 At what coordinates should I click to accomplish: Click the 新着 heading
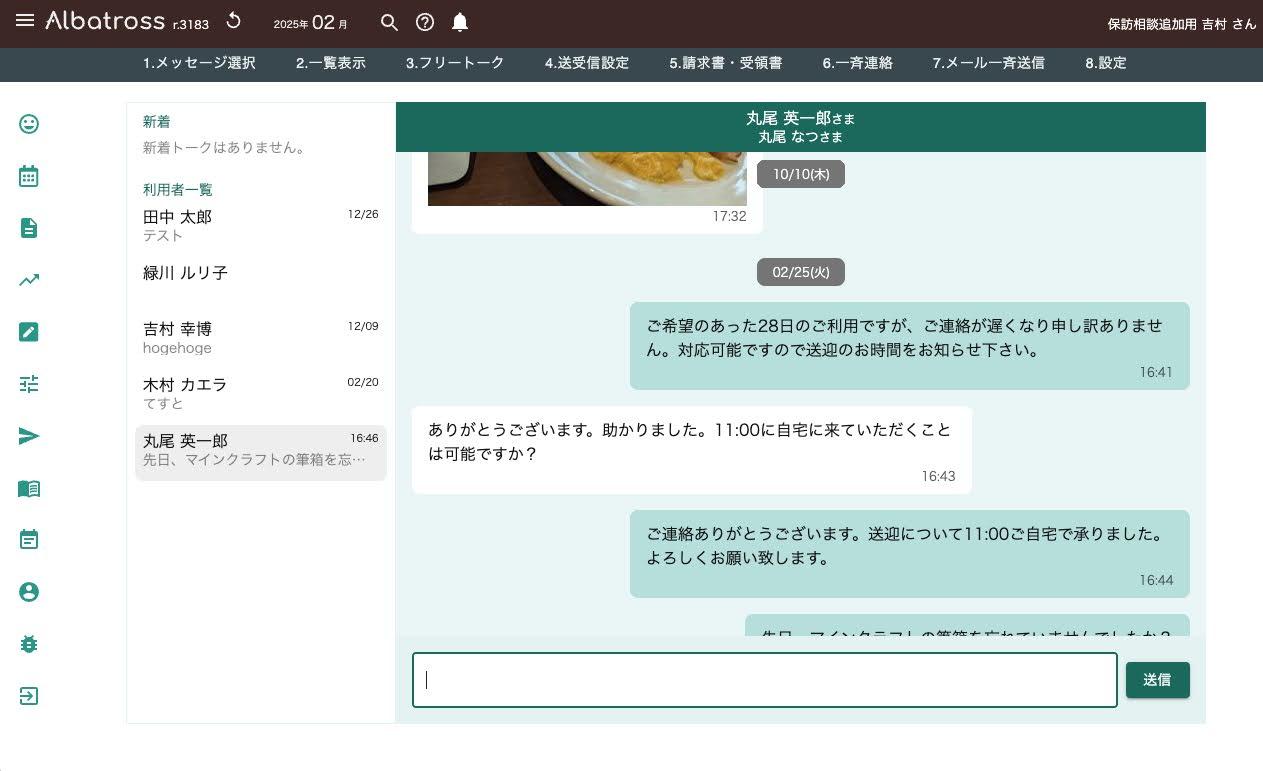pyautogui.click(x=157, y=122)
